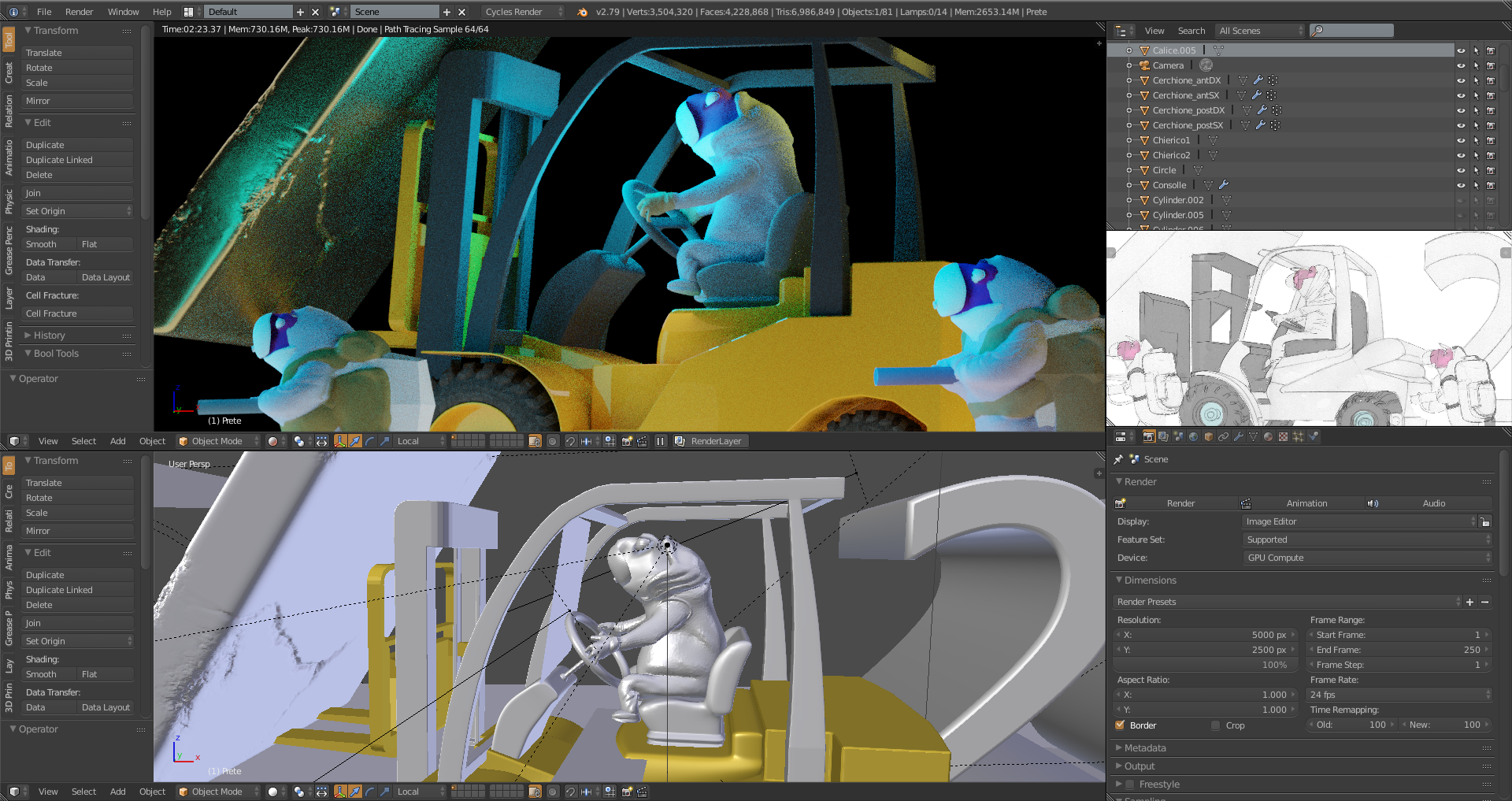Select the translate manipulator arrow in top viewport

pyautogui.click(x=355, y=441)
